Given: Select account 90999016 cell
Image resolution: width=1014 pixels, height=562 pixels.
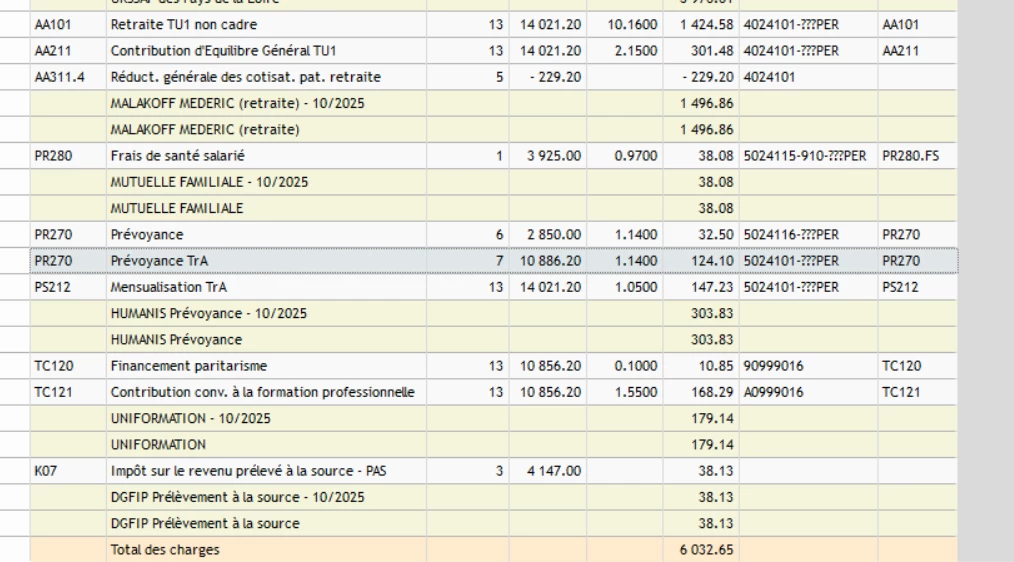Looking at the screenshot, I should tap(808, 366).
